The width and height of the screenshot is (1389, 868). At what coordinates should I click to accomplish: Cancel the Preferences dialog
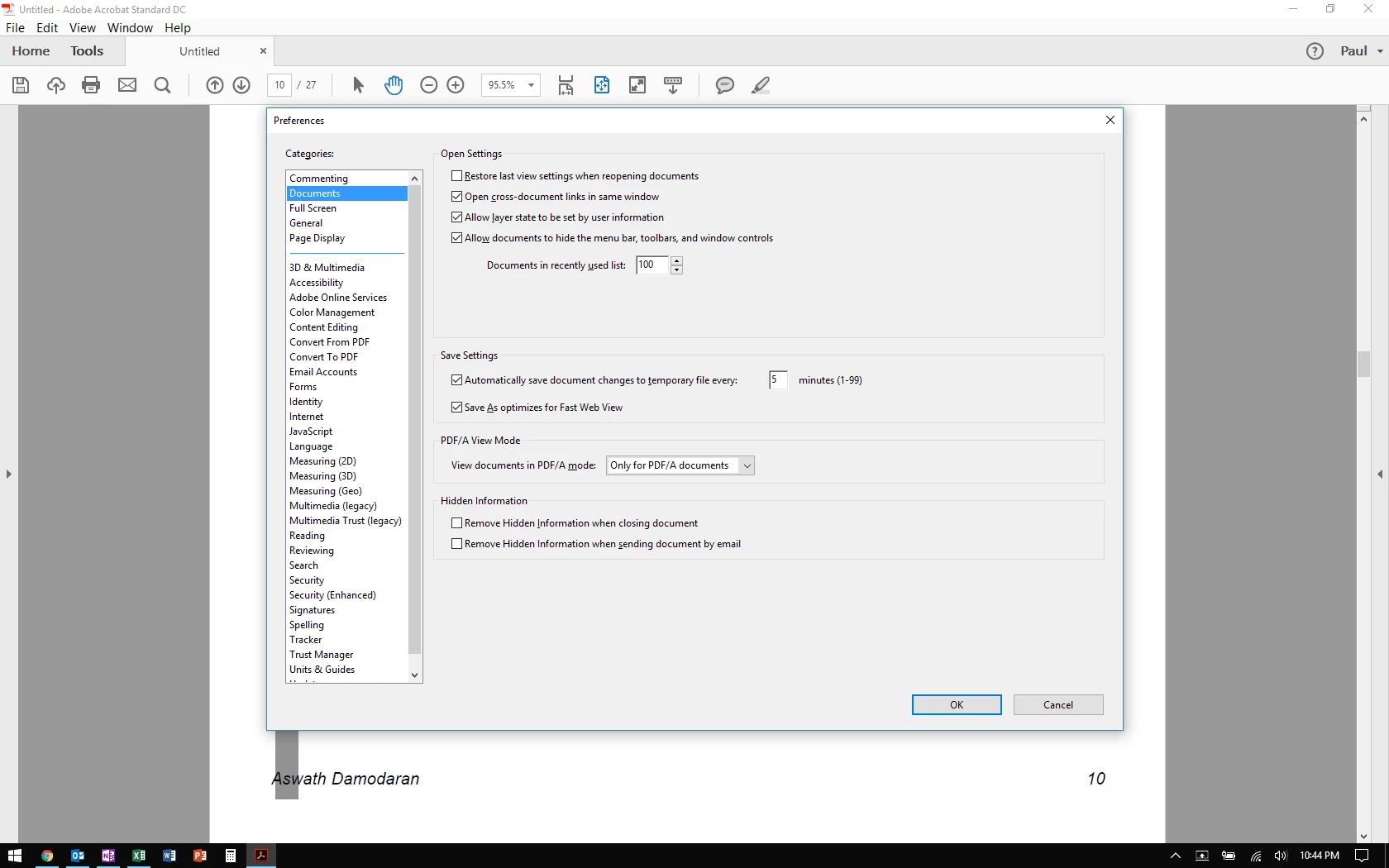[x=1058, y=705]
